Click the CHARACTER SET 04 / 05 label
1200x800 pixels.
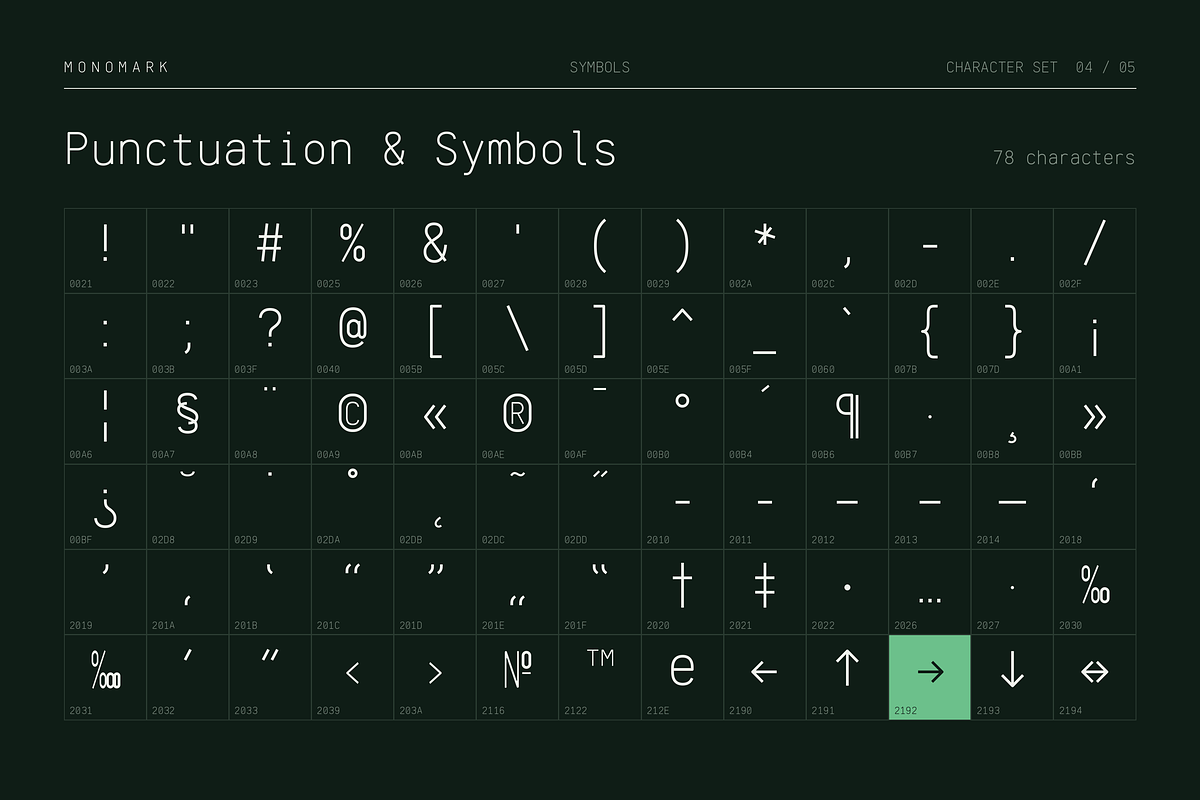[1041, 67]
